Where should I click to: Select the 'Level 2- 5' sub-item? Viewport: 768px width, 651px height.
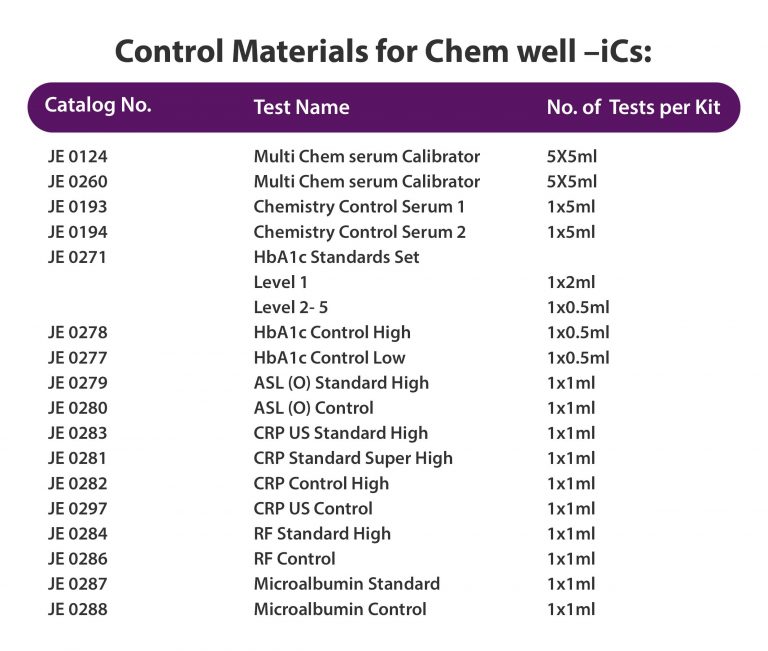point(290,307)
